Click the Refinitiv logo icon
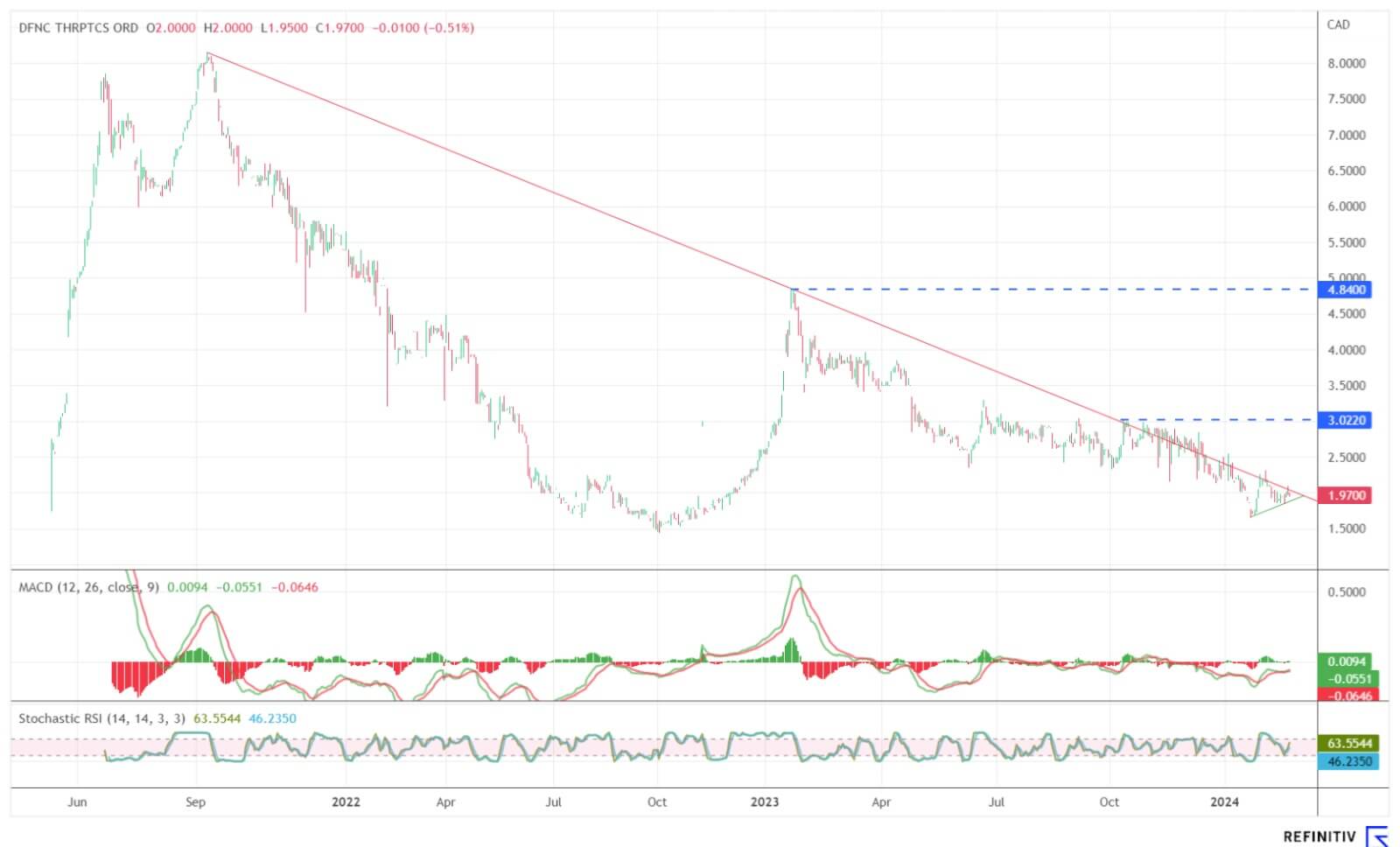Image resolution: width=1400 pixels, height=847 pixels. [1377, 836]
